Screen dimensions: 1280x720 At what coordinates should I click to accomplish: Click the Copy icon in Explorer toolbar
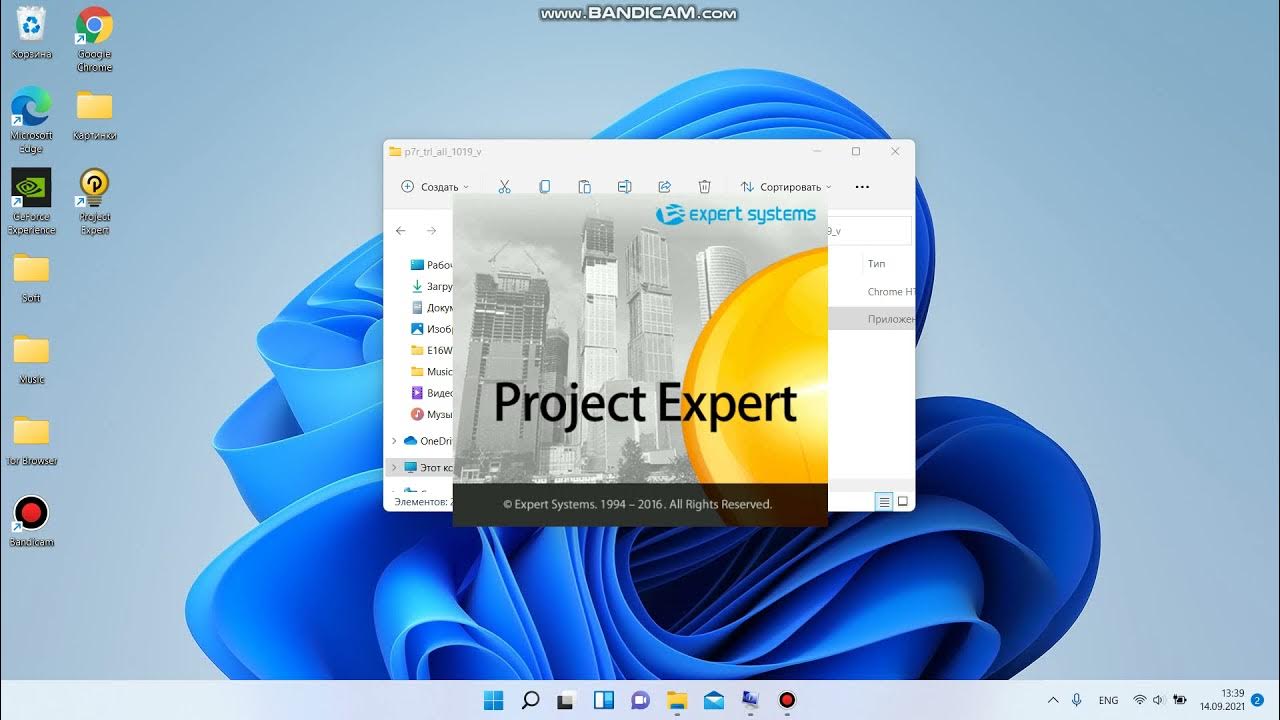coord(544,187)
